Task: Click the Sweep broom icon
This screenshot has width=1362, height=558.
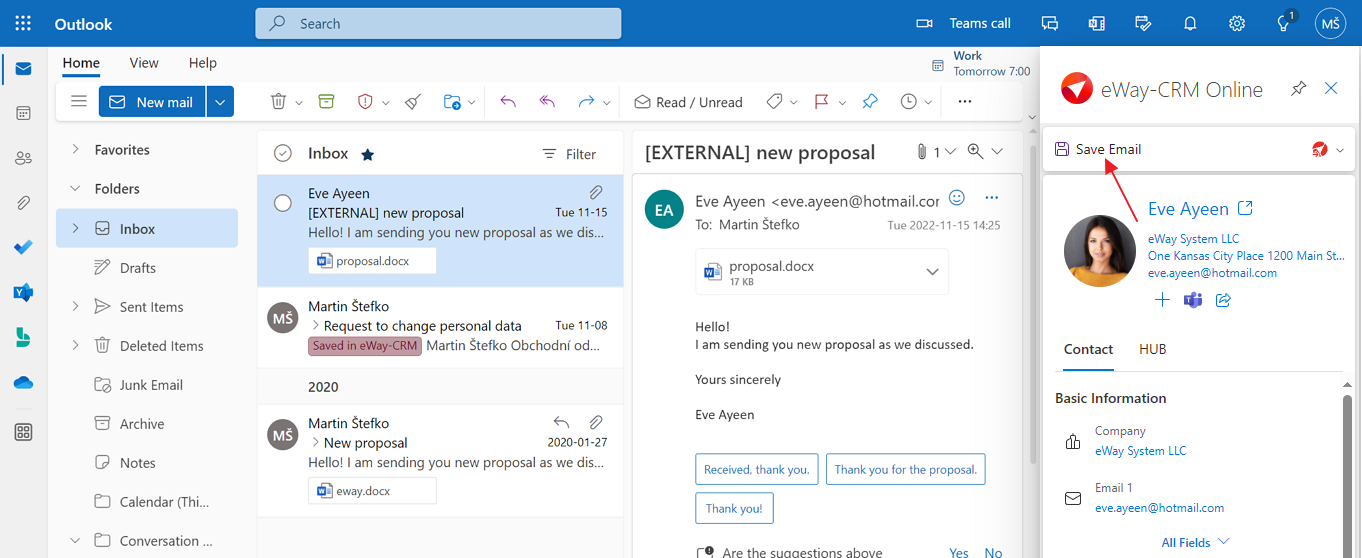Action: click(412, 101)
